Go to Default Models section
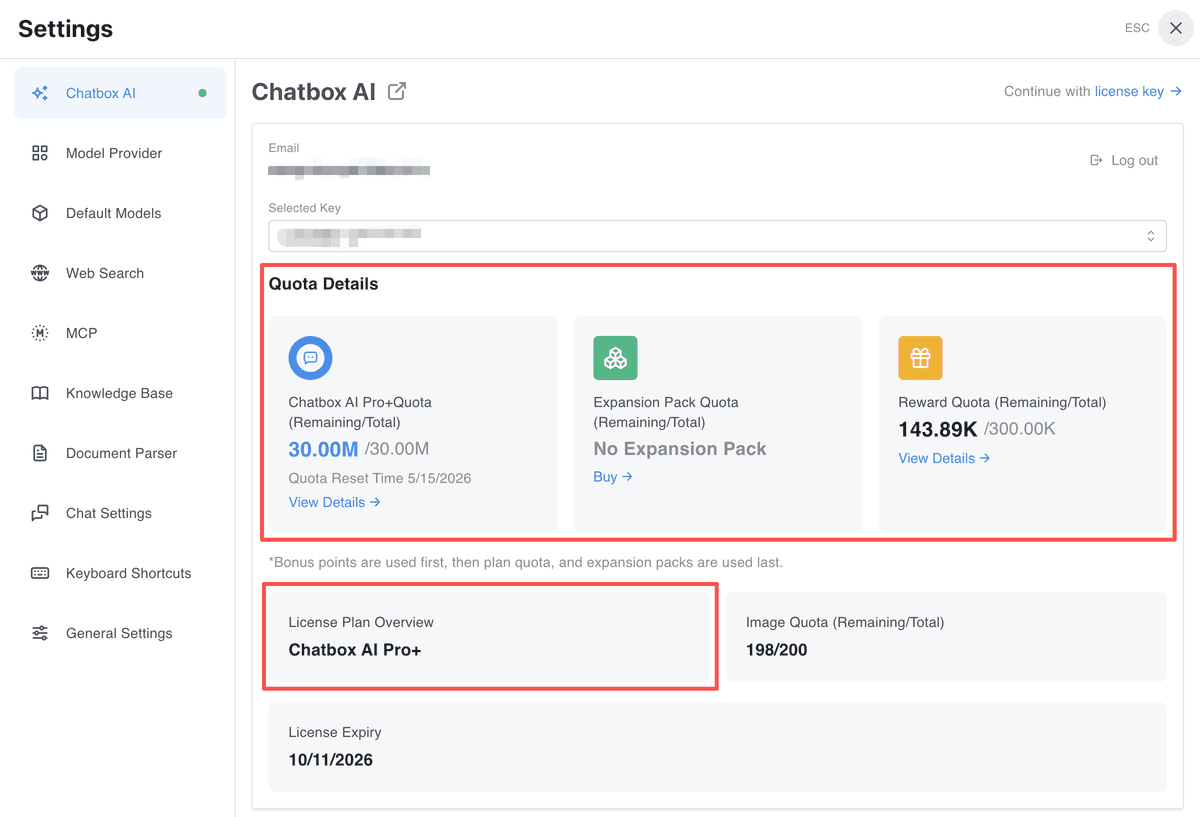 click(x=120, y=213)
